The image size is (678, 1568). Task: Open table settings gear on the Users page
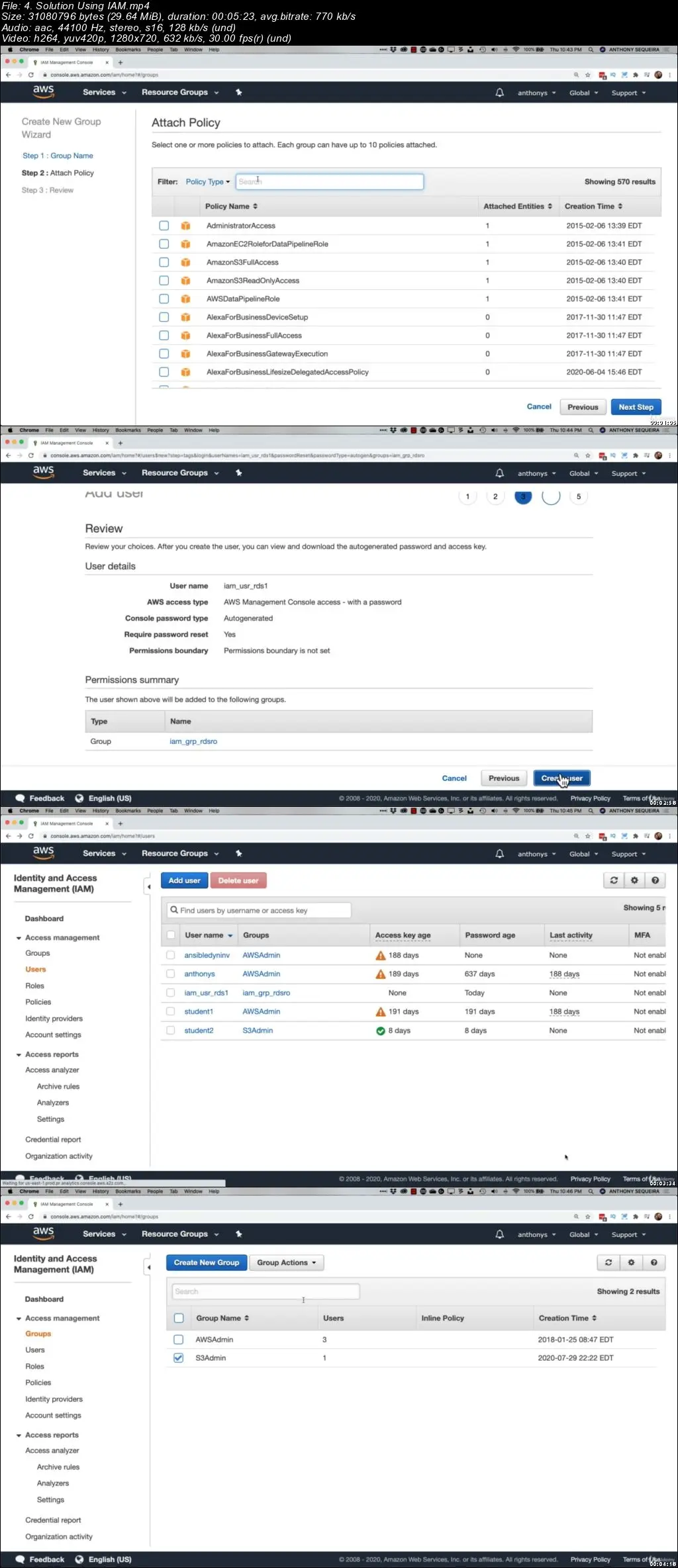coord(634,880)
